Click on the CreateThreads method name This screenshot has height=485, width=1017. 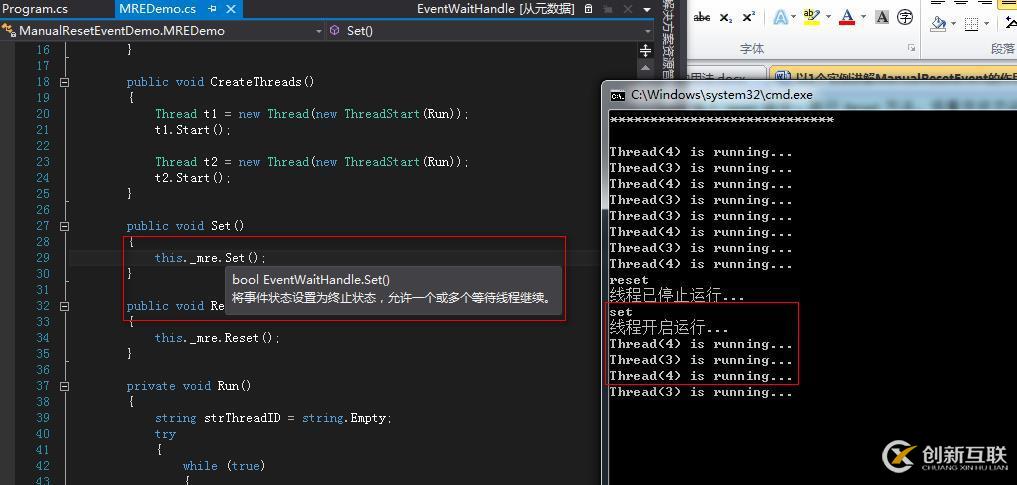click(256, 82)
